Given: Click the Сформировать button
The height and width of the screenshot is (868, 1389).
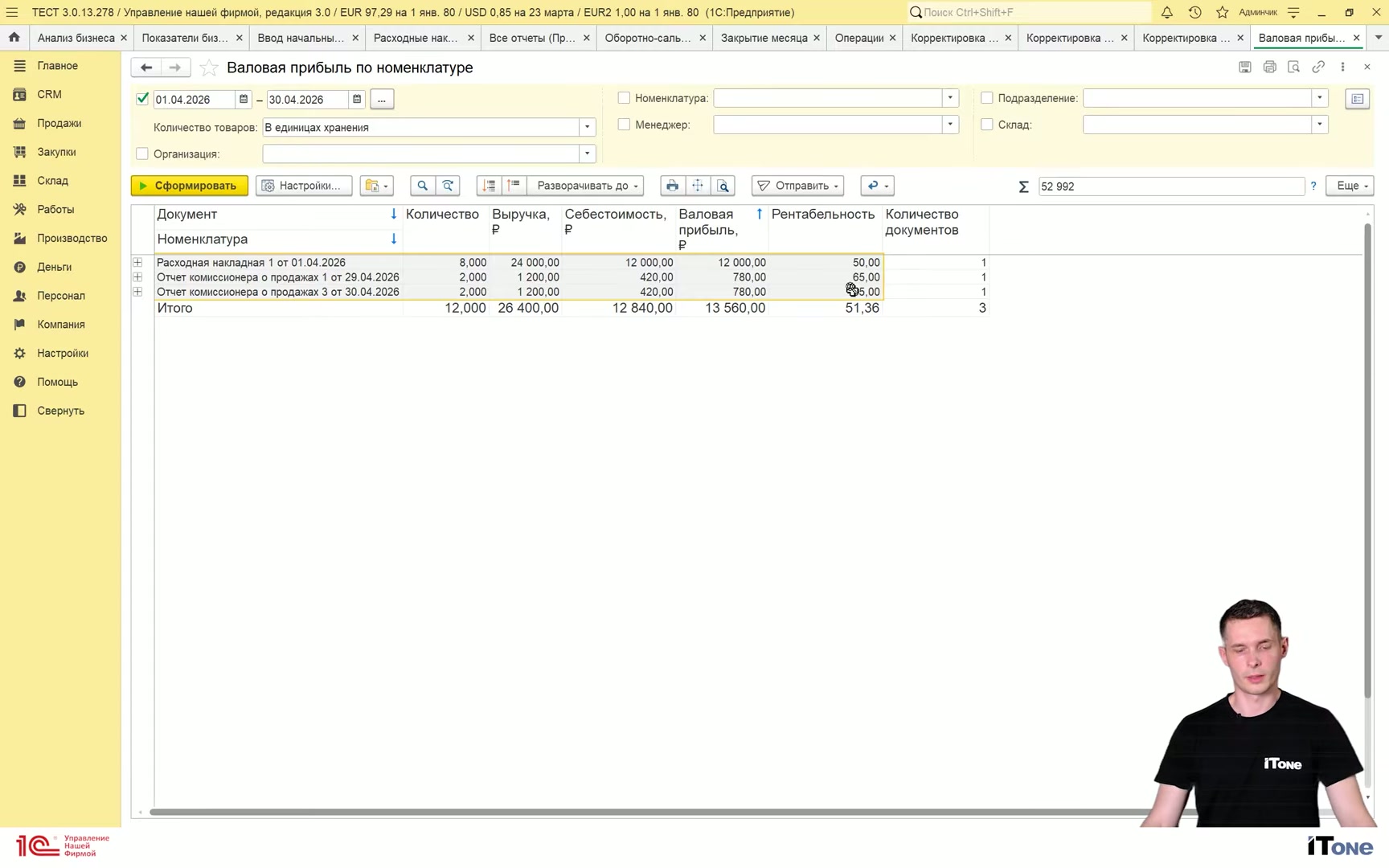Looking at the screenshot, I should pos(190,186).
